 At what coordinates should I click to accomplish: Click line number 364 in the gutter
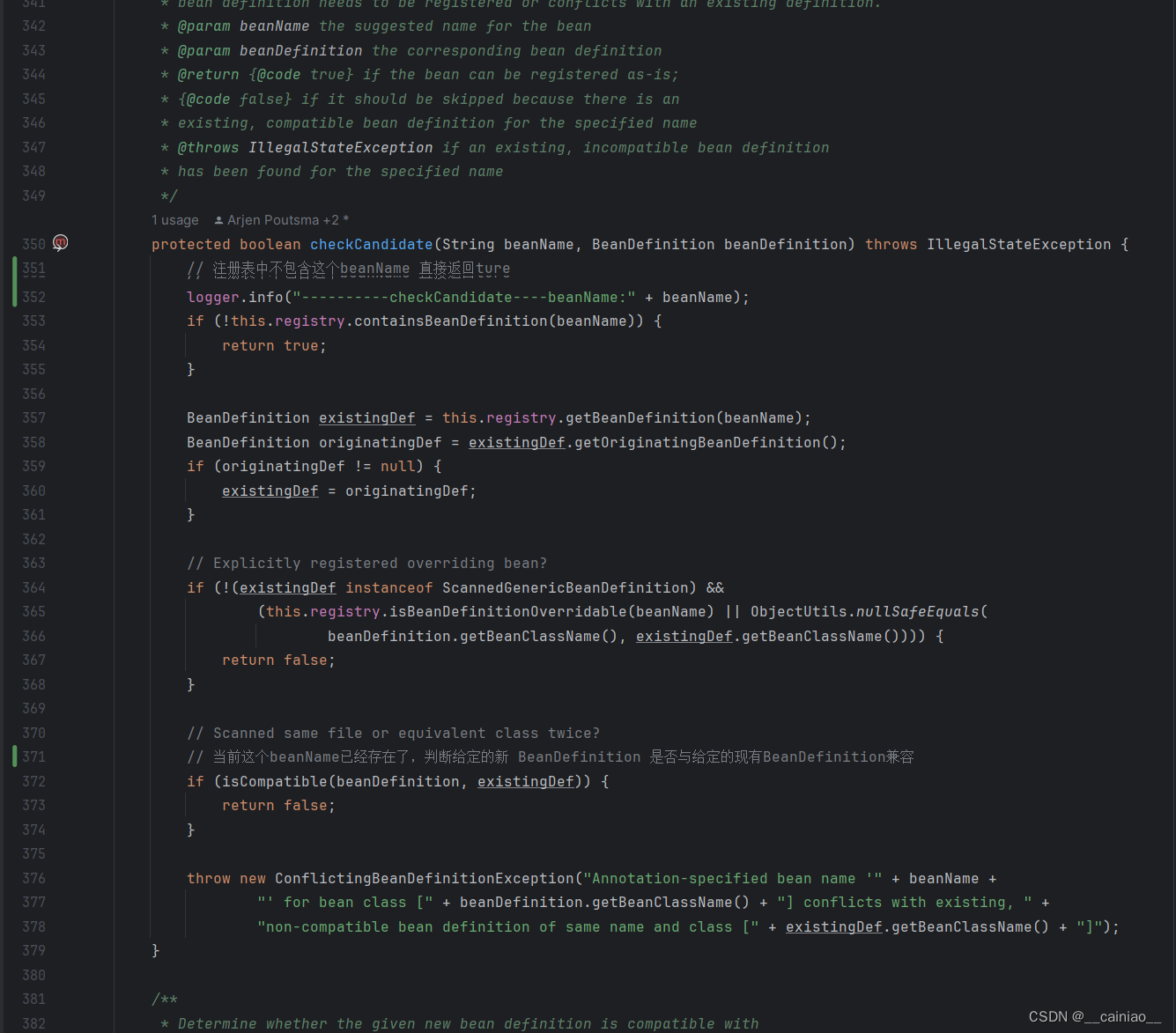tap(33, 587)
